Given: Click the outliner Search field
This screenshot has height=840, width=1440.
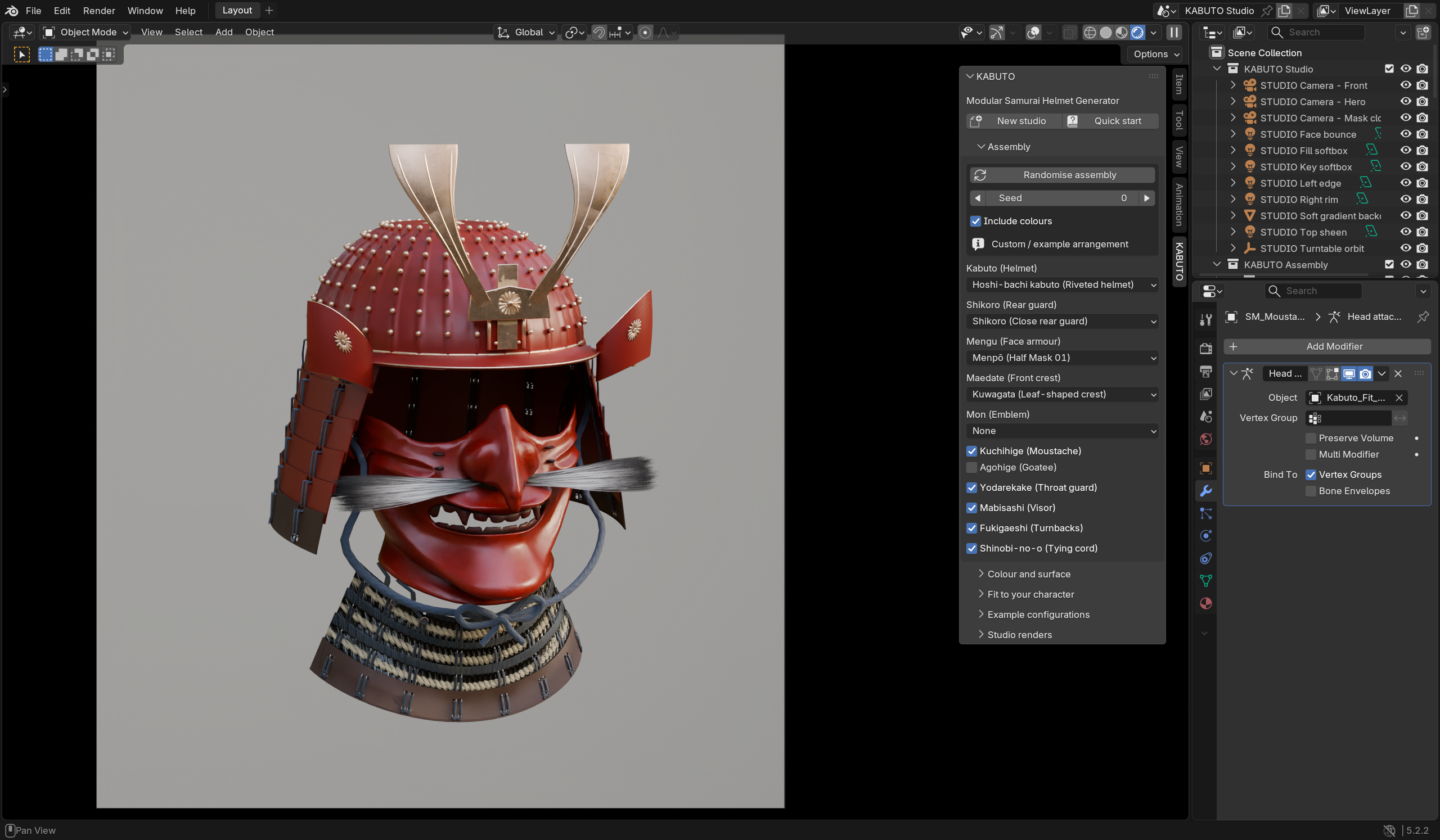Looking at the screenshot, I should pos(1316,33).
